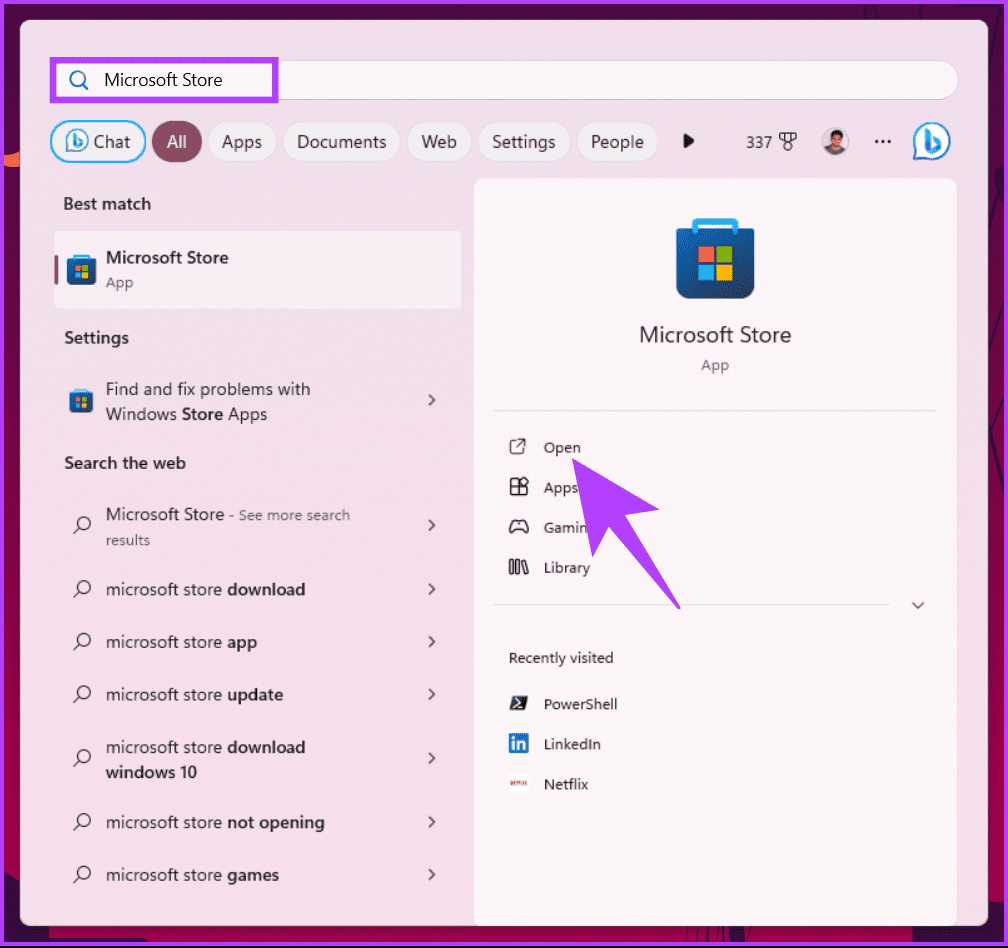The image size is (1008, 948).
Task: Launch Netflix from recently visited
Action: [566, 784]
